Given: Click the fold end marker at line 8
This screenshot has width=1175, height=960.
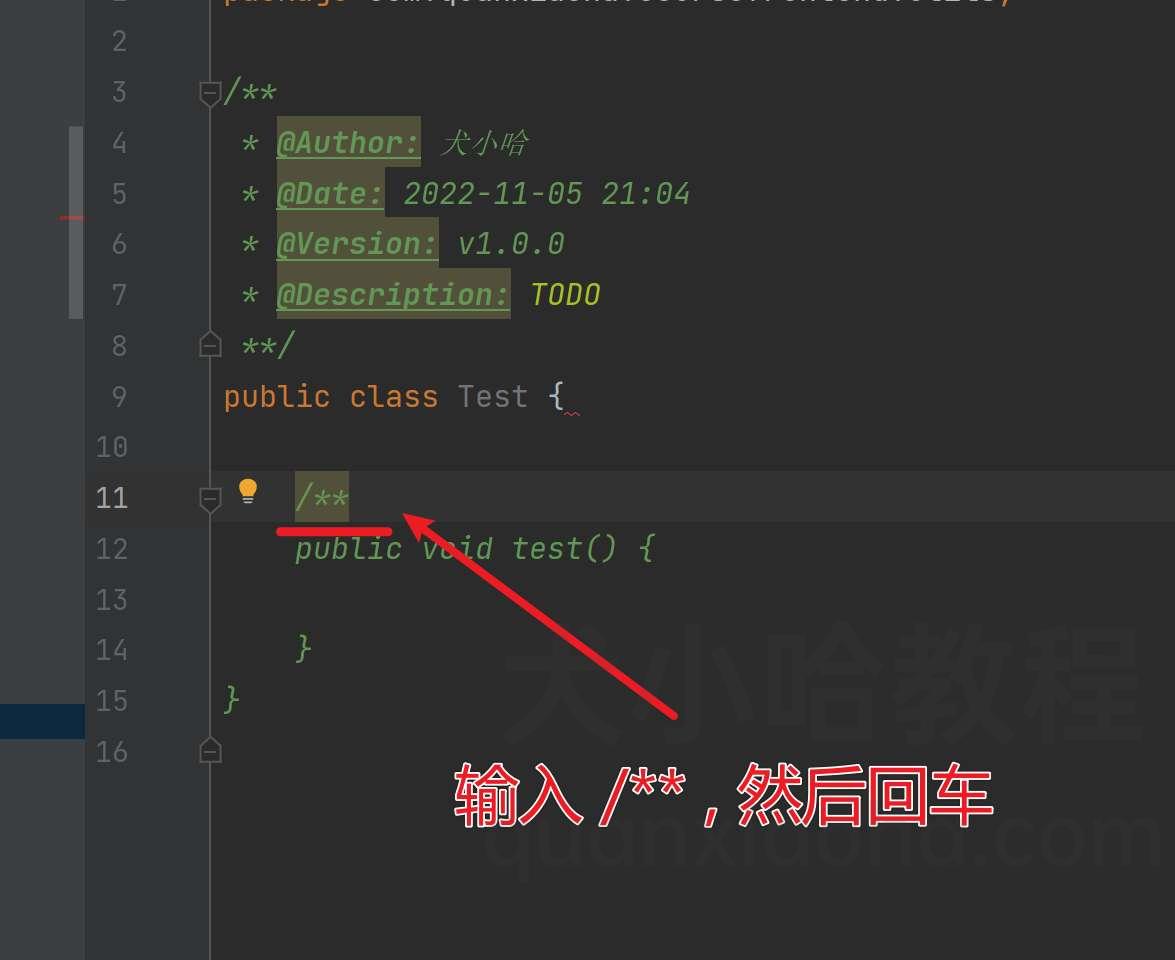Looking at the screenshot, I should (210, 344).
